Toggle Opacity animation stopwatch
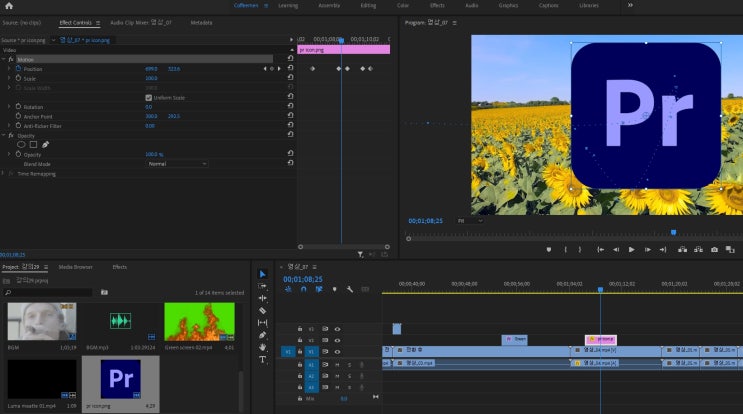Image resolution: width=743 pixels, height=414 pixels. pos(18,154)
